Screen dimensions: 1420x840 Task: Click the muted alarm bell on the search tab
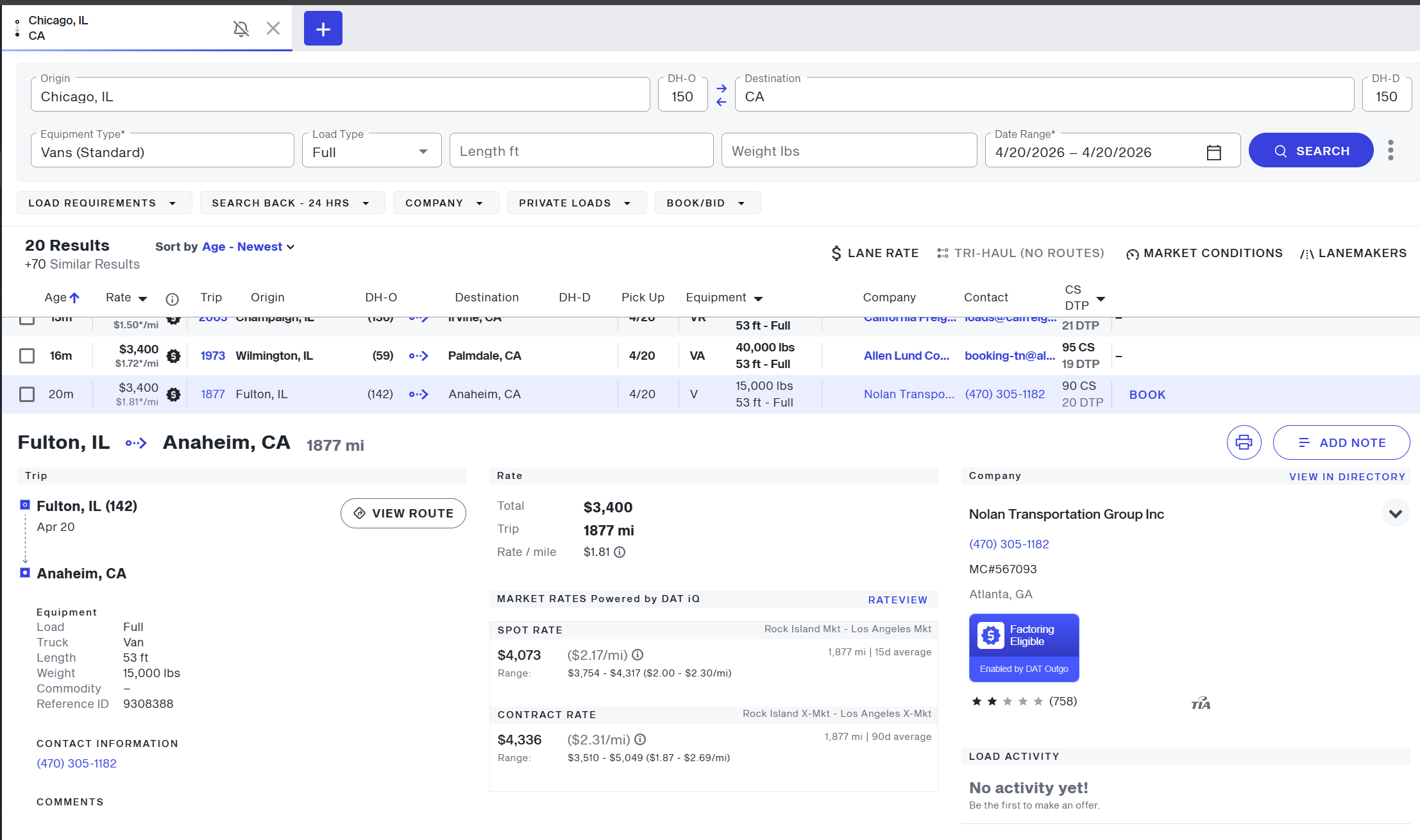tap(241, 28)
